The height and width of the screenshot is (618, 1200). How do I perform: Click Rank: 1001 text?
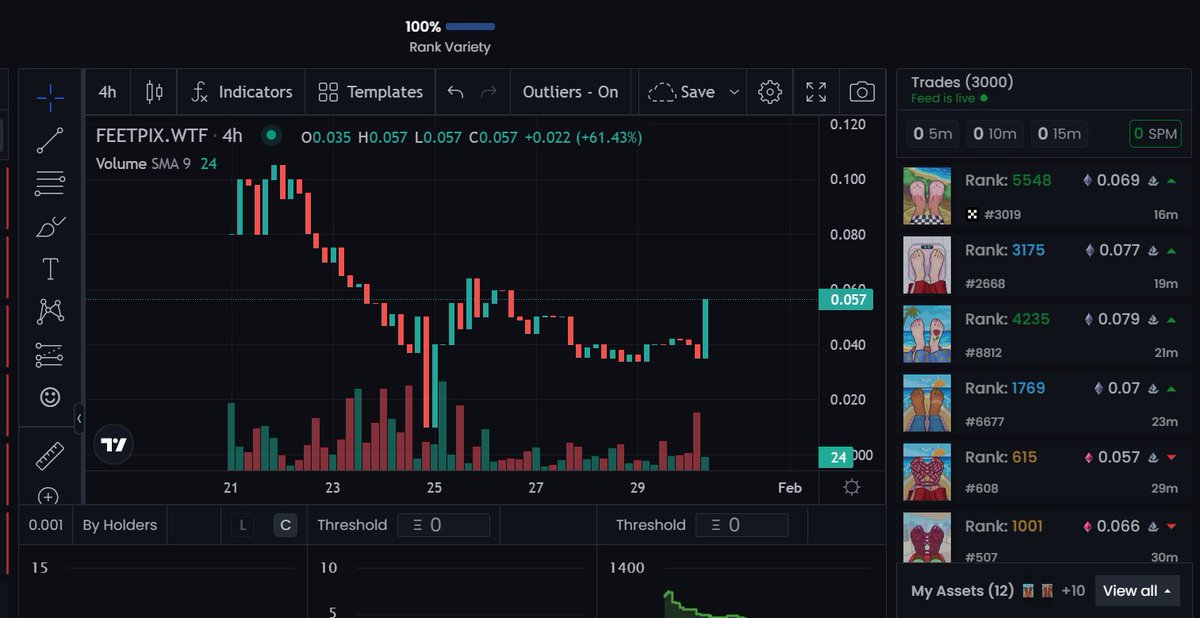pos(1004,526)
